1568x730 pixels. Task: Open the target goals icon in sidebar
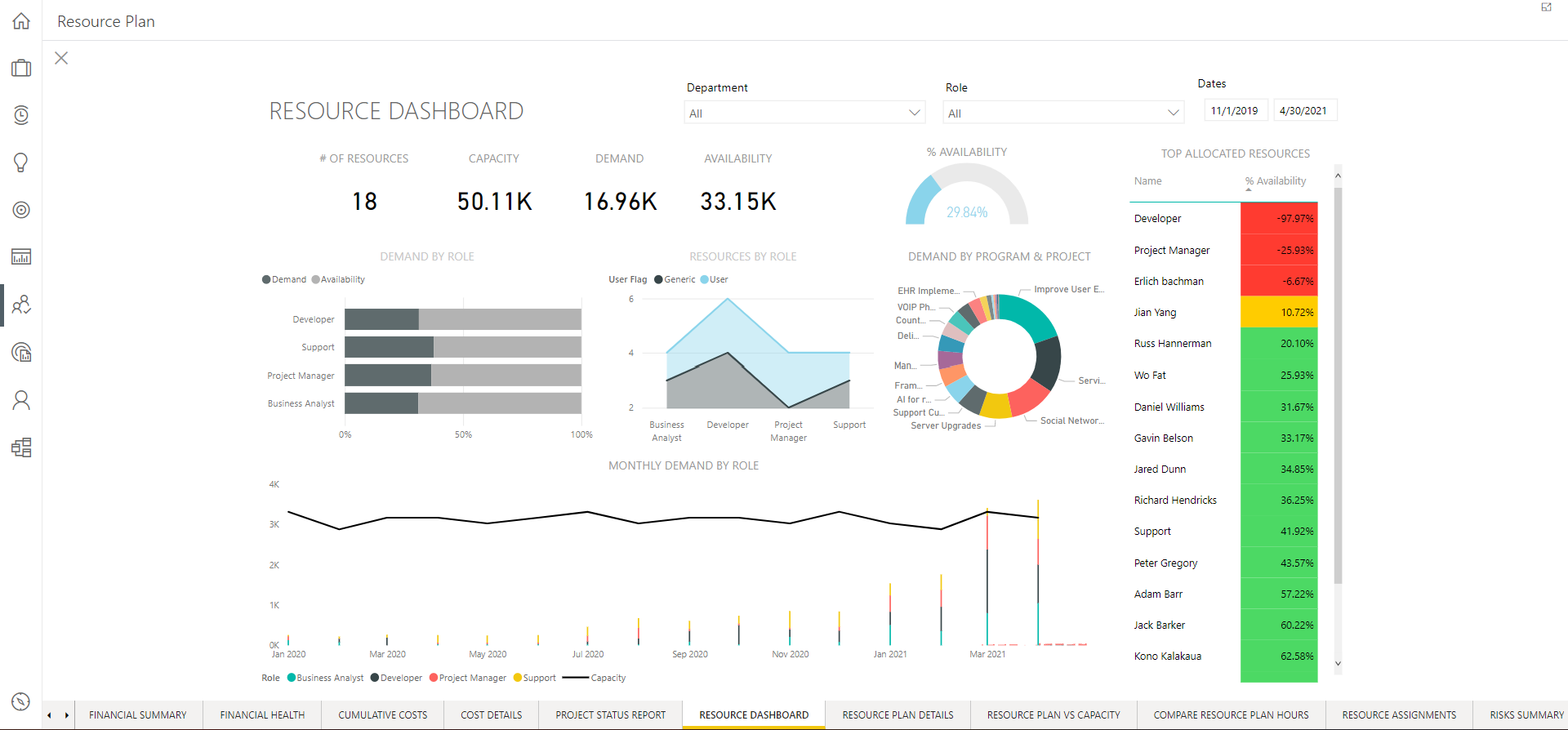(21, 210)
